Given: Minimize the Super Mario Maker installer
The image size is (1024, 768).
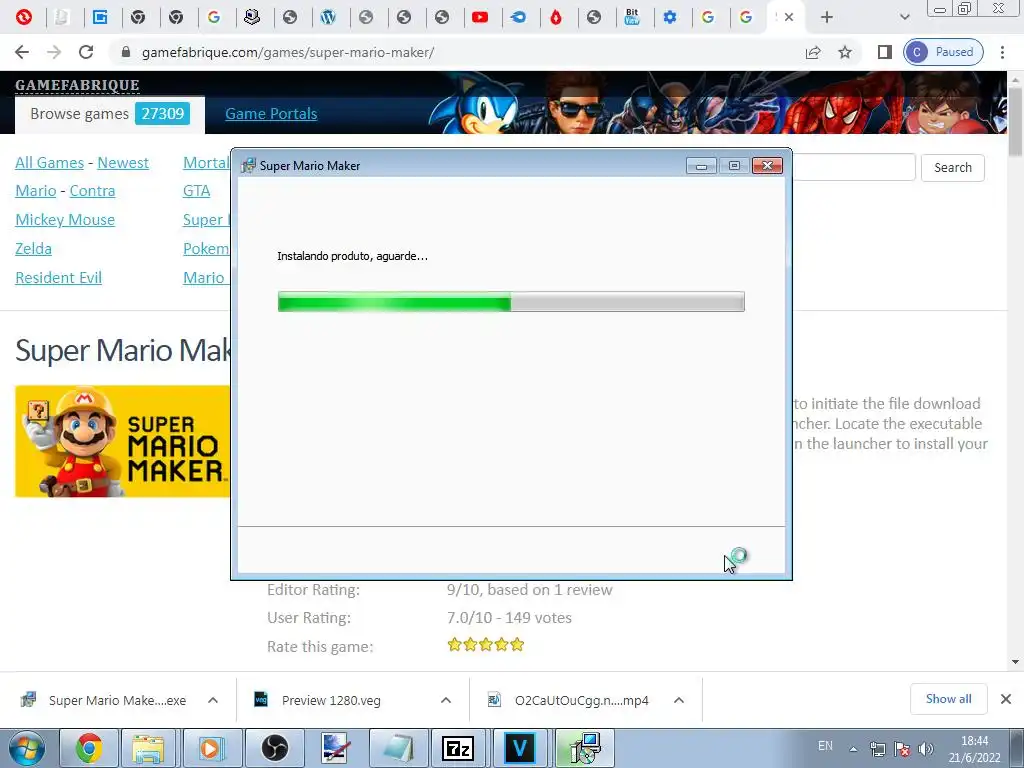Looking at the screenshot, I should click(701, 166).
